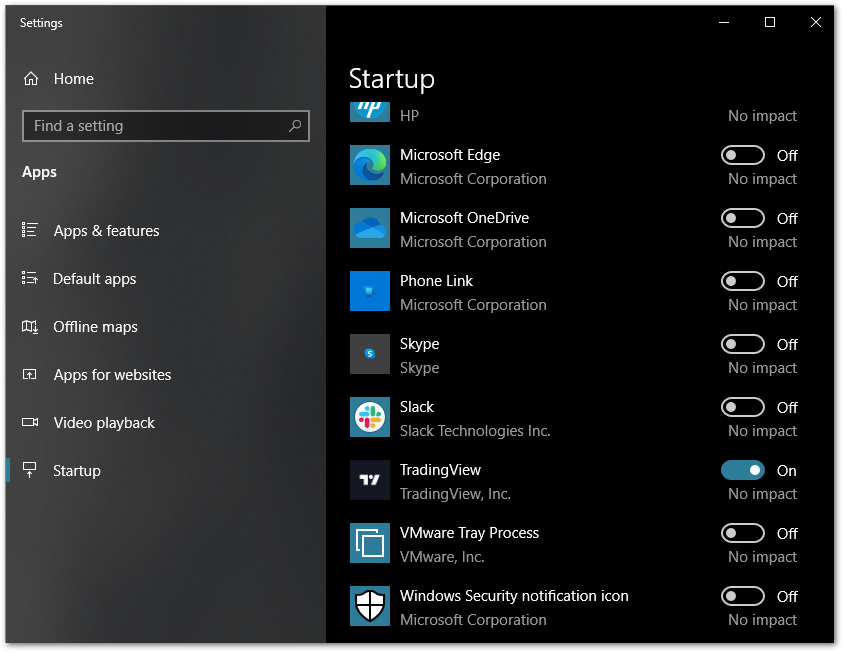Click the Phone Link app icon

tap(370, 291)
